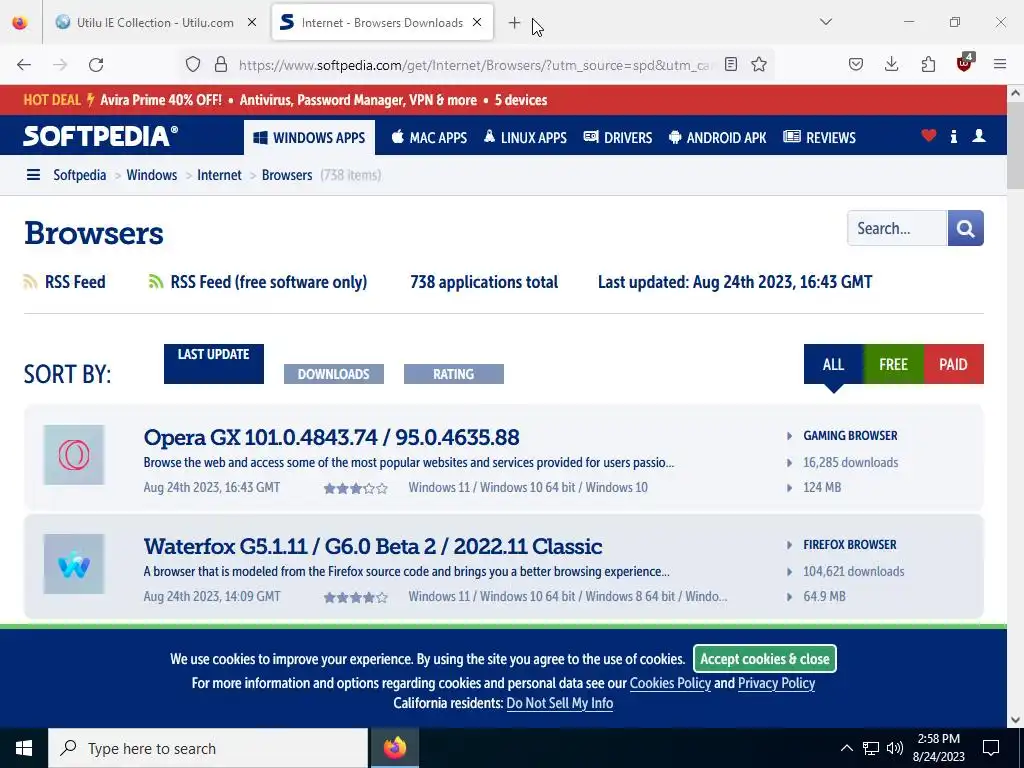1024x768 pixels.
Task: Save page to Pocket icon
Action: pos(856,64)
